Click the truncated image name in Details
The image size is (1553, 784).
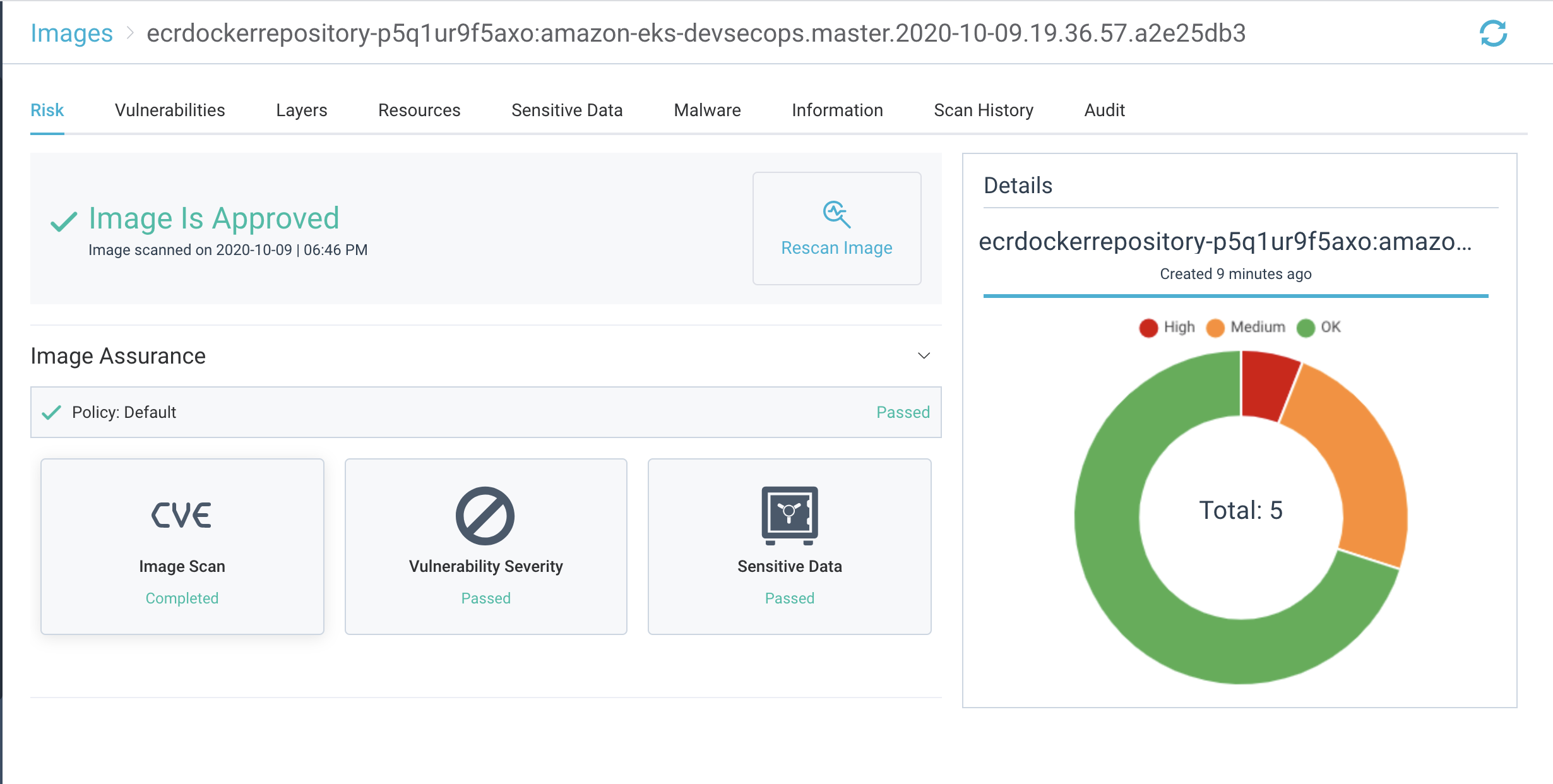(x=1225, y=242)
